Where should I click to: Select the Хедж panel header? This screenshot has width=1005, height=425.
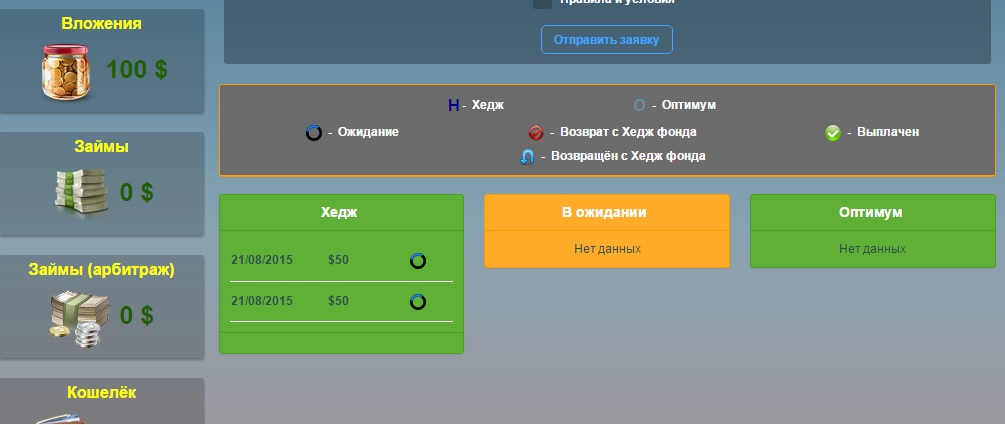click(x=341, y=212)
